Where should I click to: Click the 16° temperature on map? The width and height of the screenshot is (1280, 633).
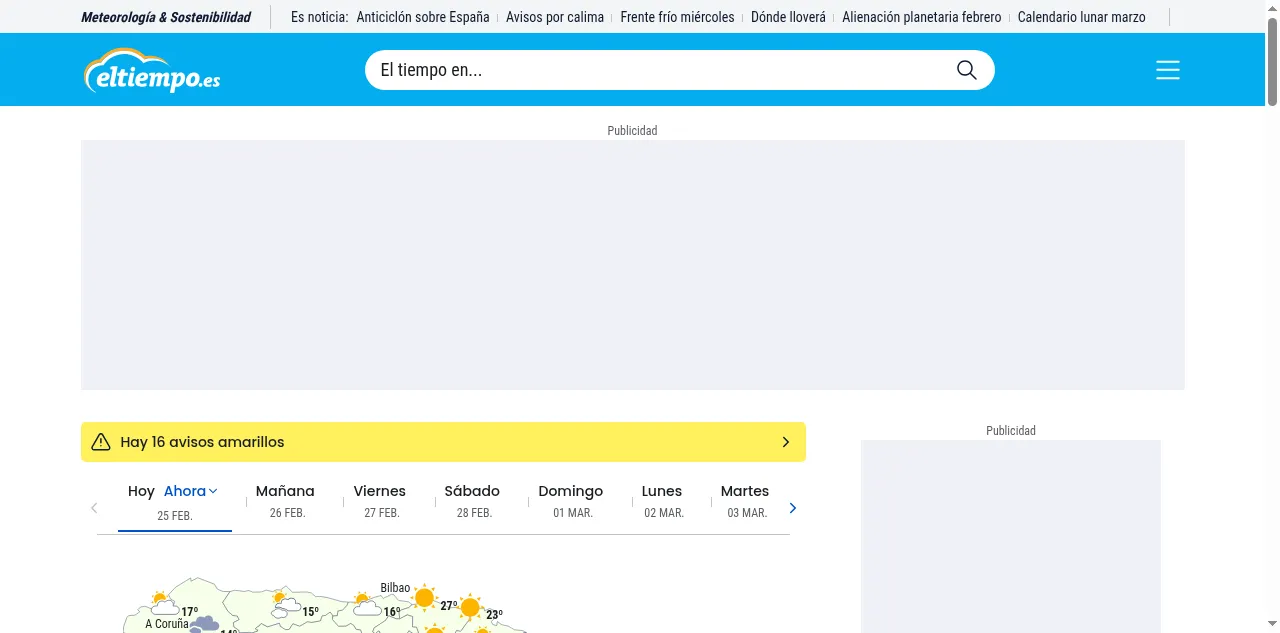coord(392,612)
